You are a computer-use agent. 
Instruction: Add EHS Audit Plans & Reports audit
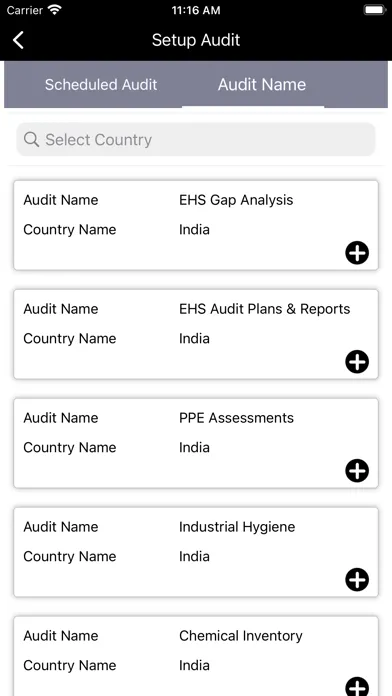pyautogui.click(x=357, y=362)
